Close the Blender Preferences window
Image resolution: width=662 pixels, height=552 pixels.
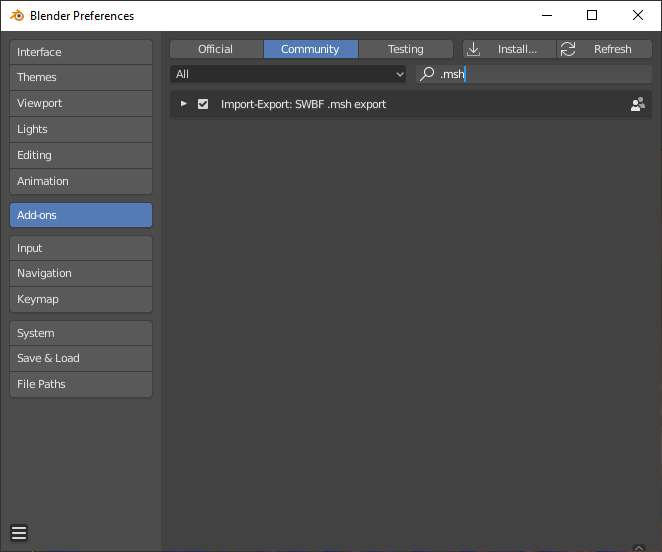[x=638, y=16]
